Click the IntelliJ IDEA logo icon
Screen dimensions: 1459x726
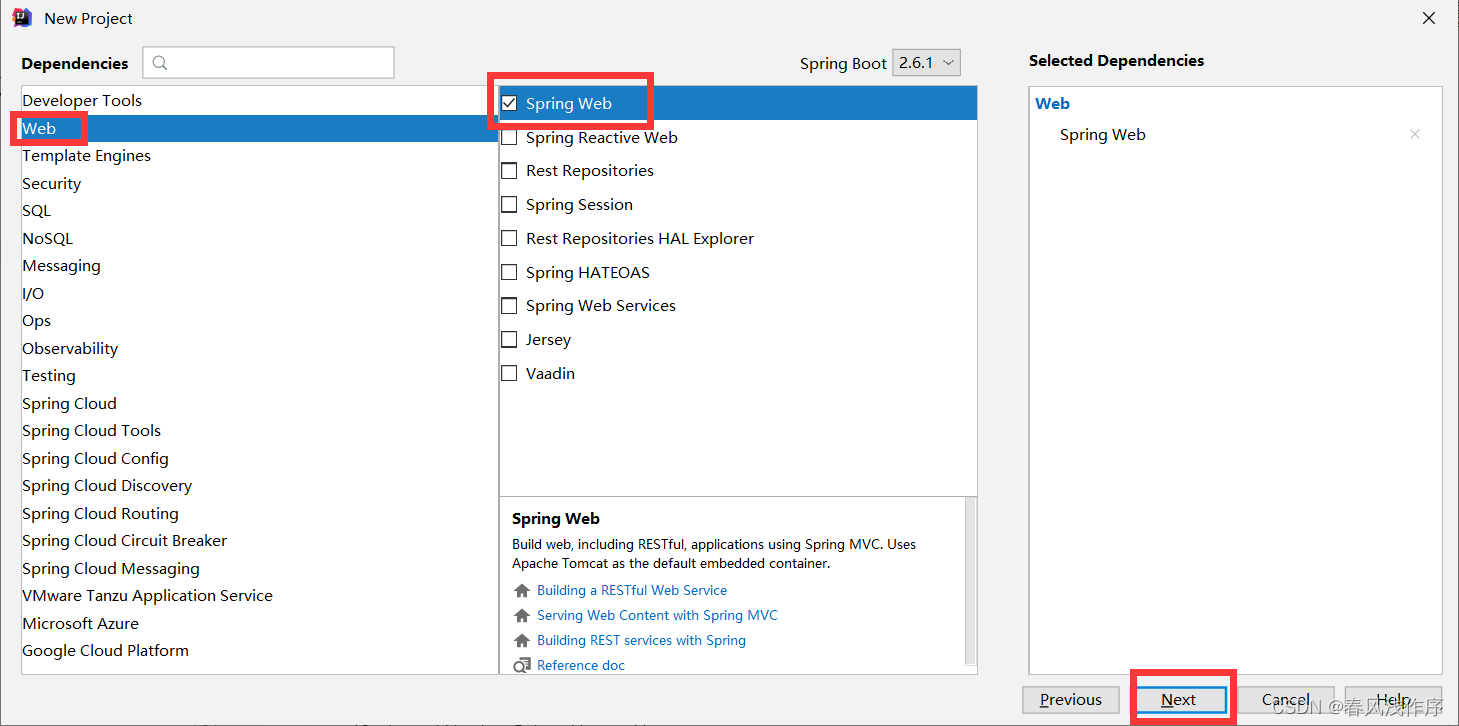pyautogui.click(x=22, y=18)
